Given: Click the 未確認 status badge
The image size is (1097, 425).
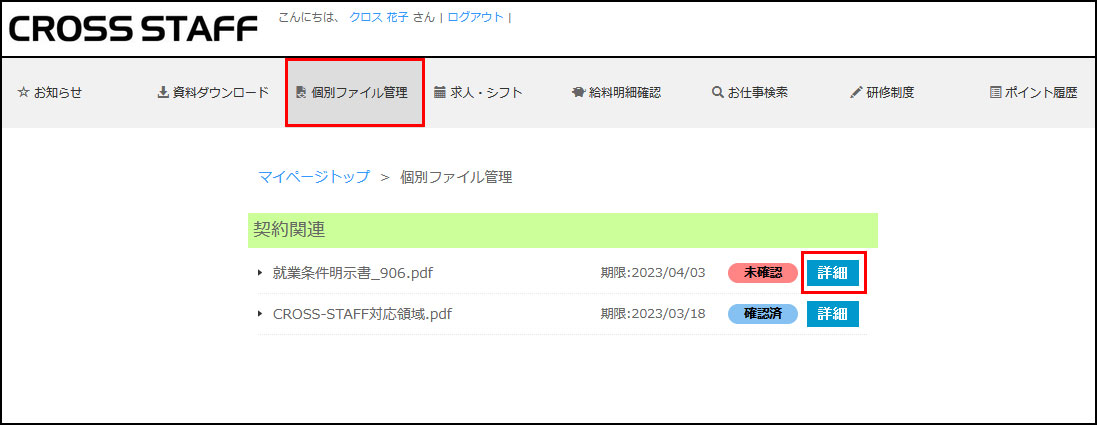Looking at the screenshot, I should point(763,273).
